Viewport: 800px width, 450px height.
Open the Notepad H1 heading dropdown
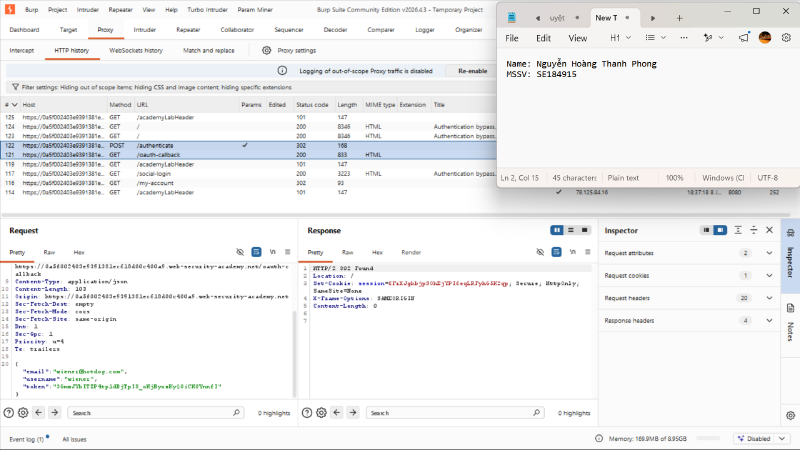click(x=620, y=38)
